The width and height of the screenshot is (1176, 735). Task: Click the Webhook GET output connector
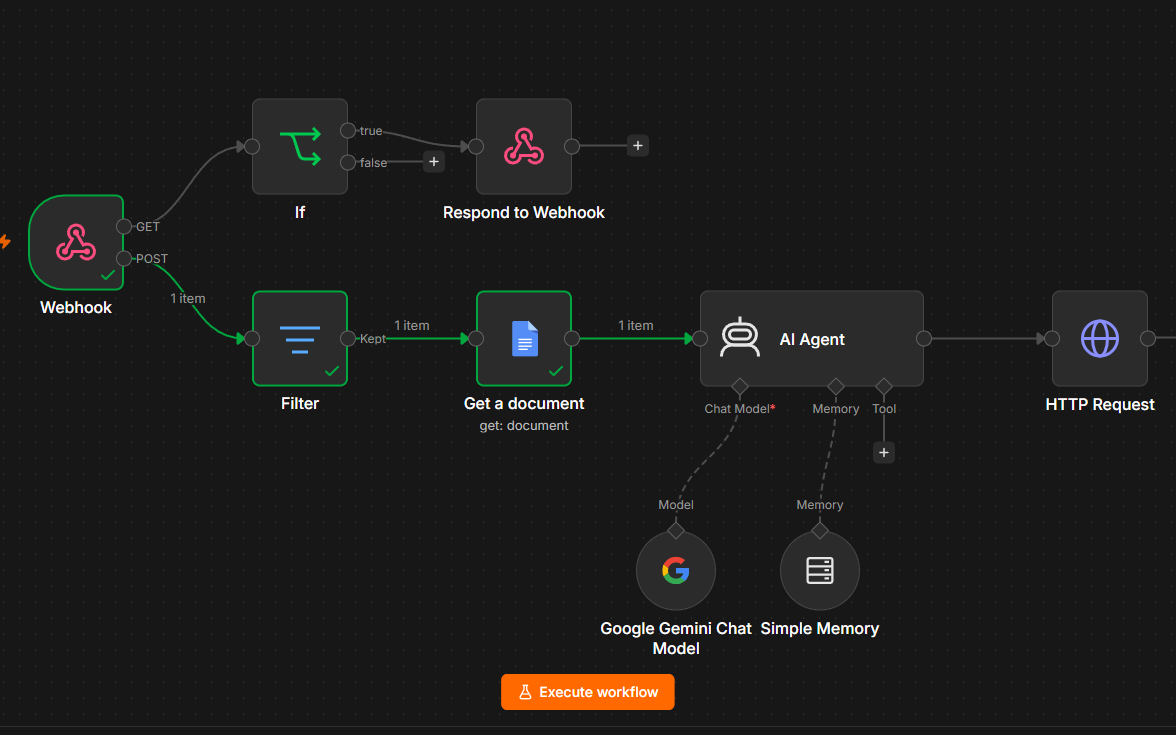(124, 226)
